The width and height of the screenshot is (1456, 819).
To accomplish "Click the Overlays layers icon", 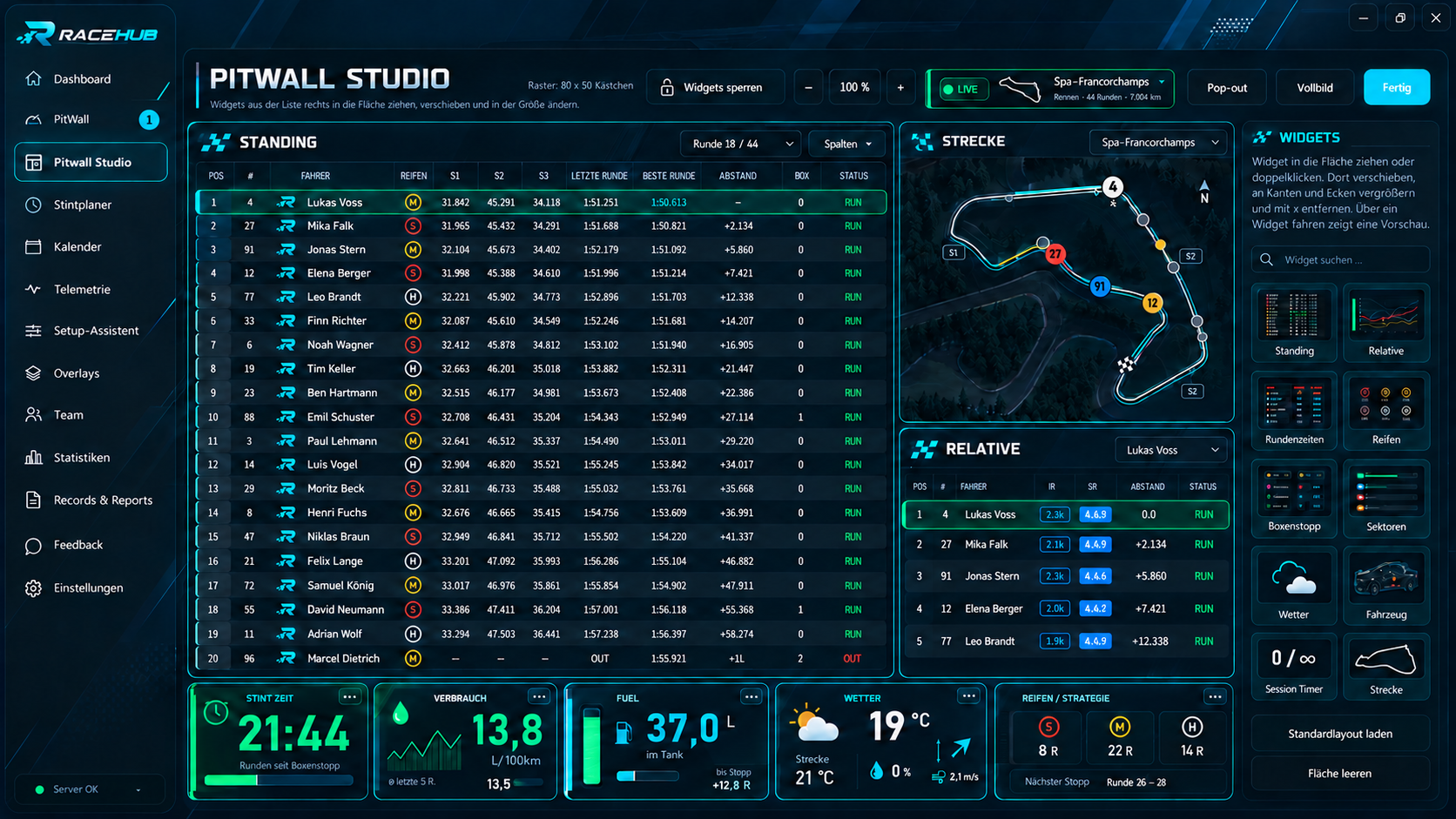I will click(33, 373).
